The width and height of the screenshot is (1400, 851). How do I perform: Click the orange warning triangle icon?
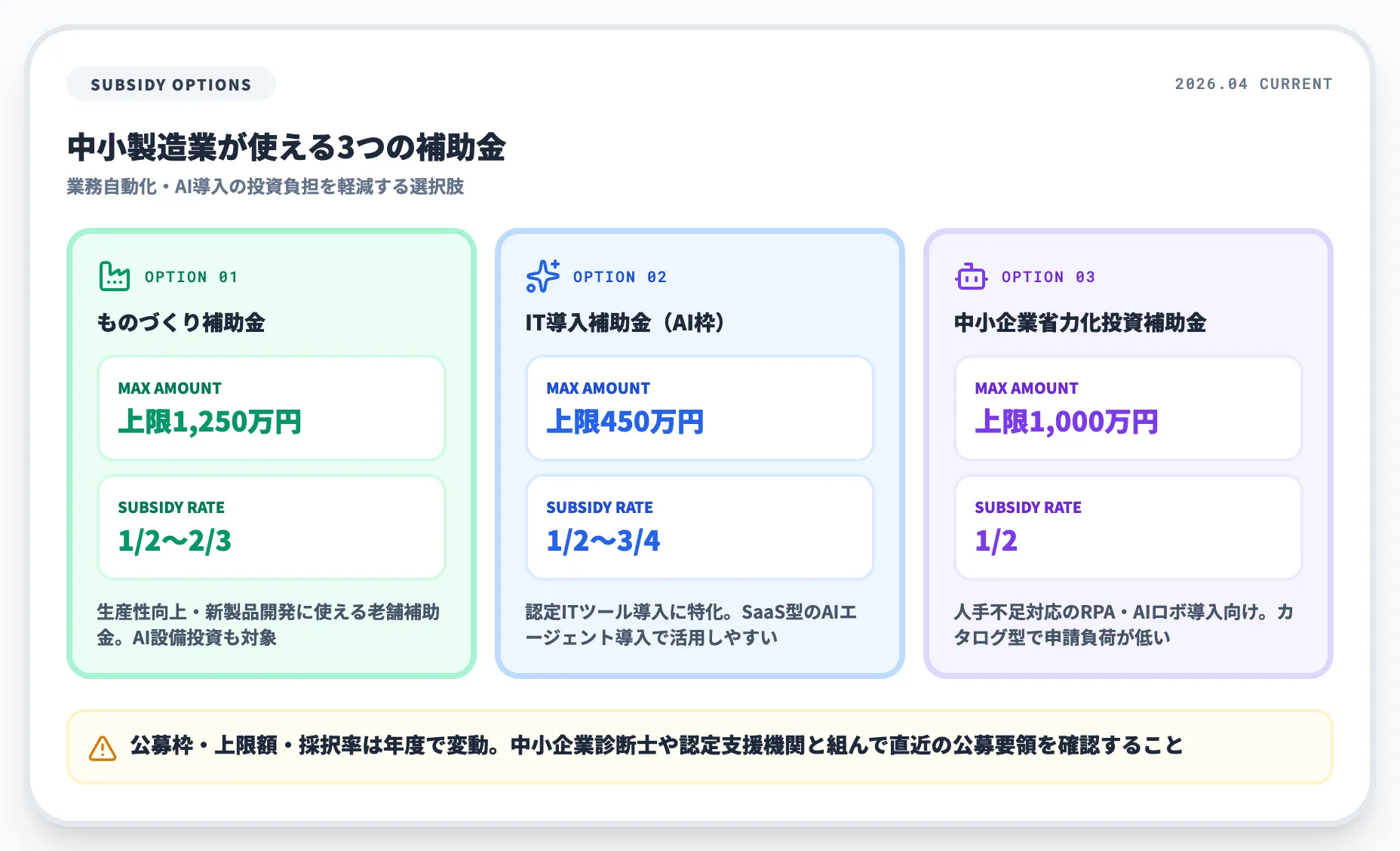coord(100,745)
